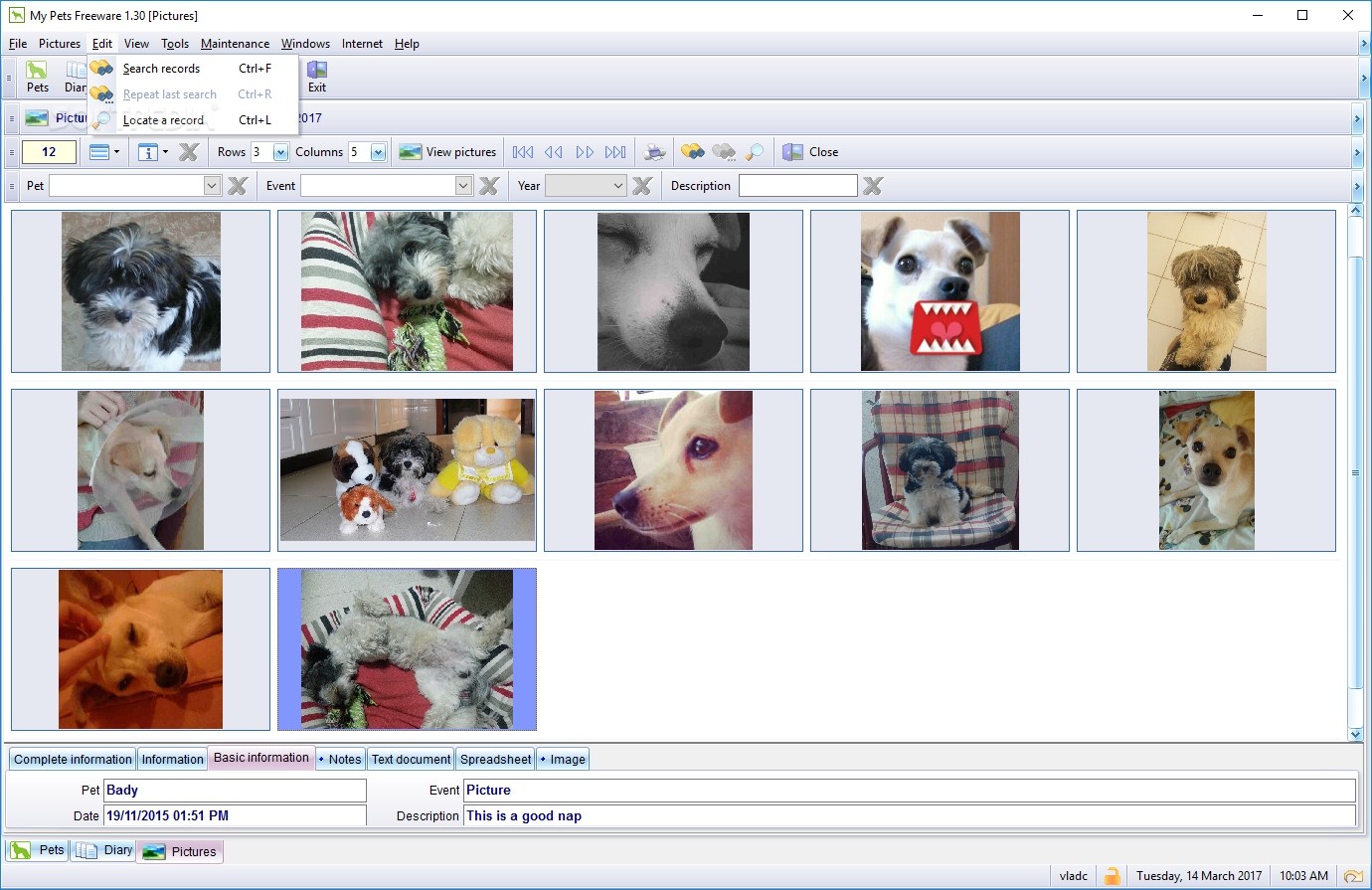Choose Locate a record menu entry
Viewport: 1372px width, 890px height.
[193, 120]
